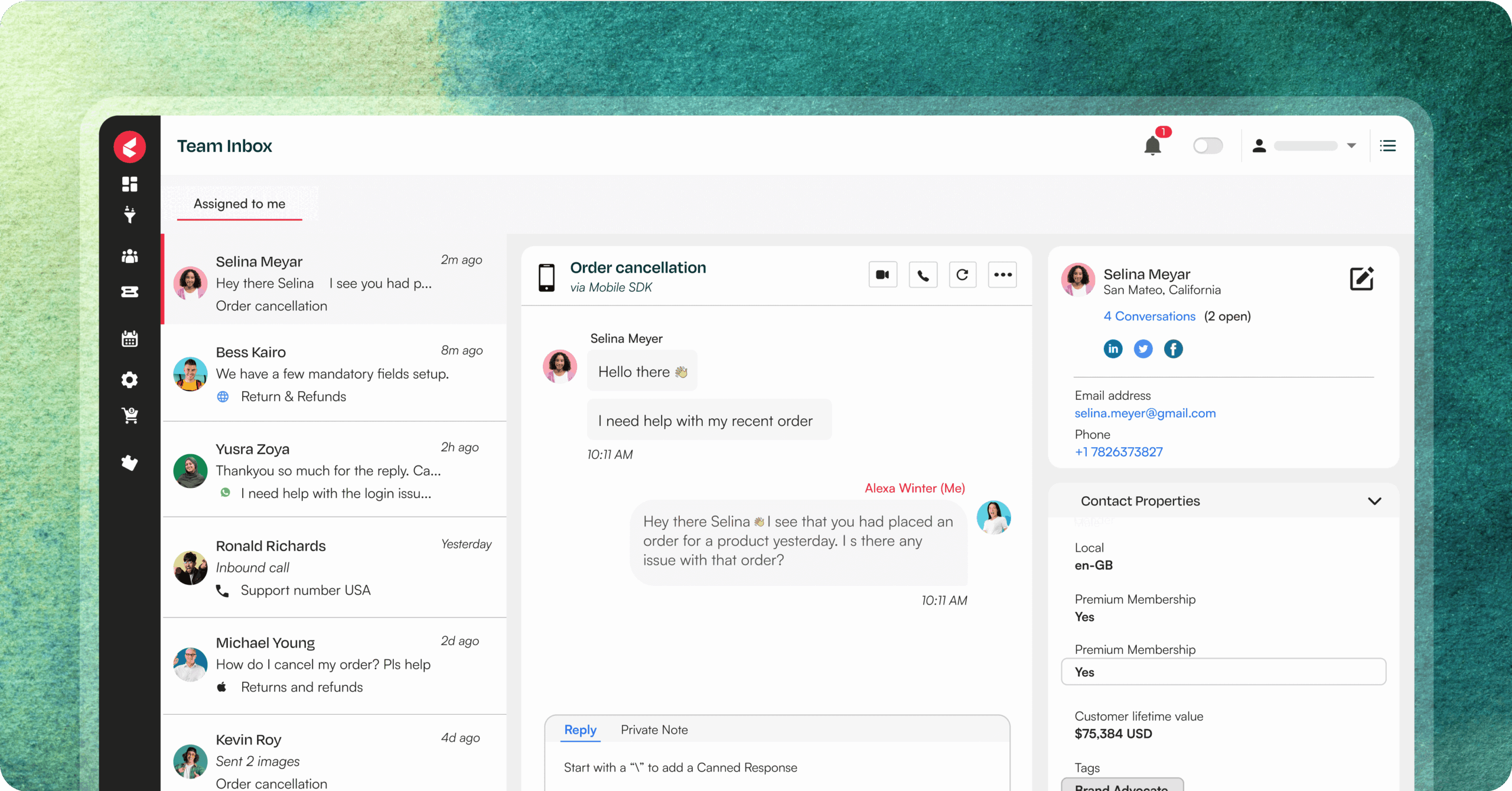Open the notifications bell
This screenshot has height=791, width=1512.
click(1152, 145)
